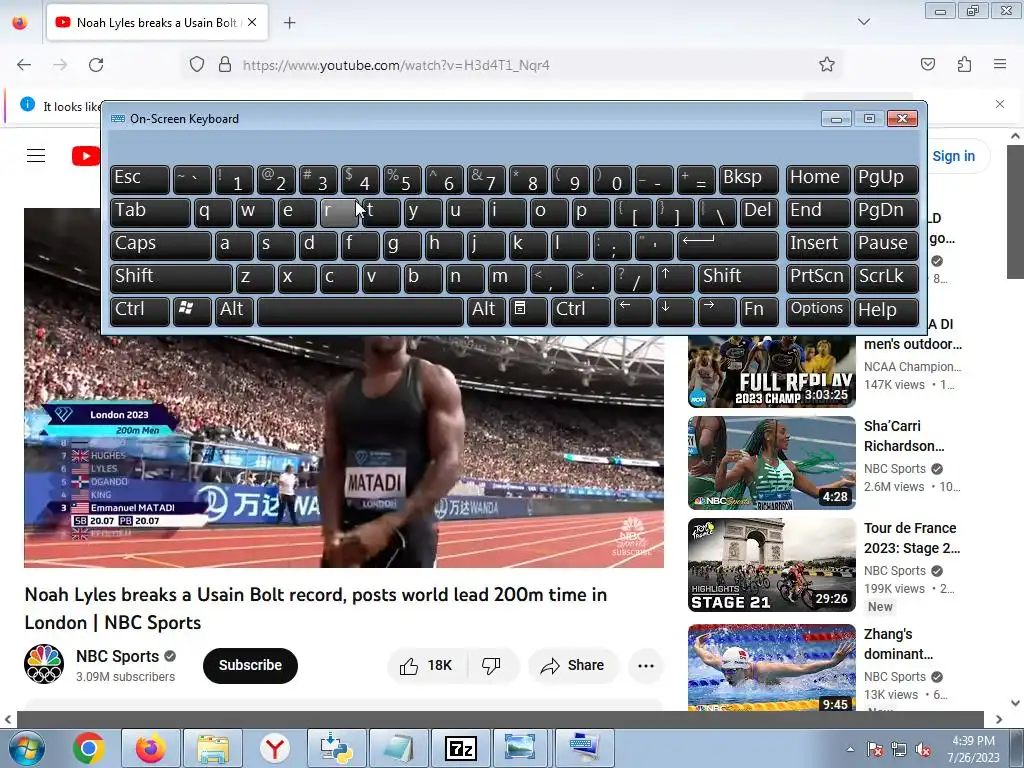Launch Chrome from the taskbar
The width and height of the screenshot is (1024, 768).
point(89,748)
